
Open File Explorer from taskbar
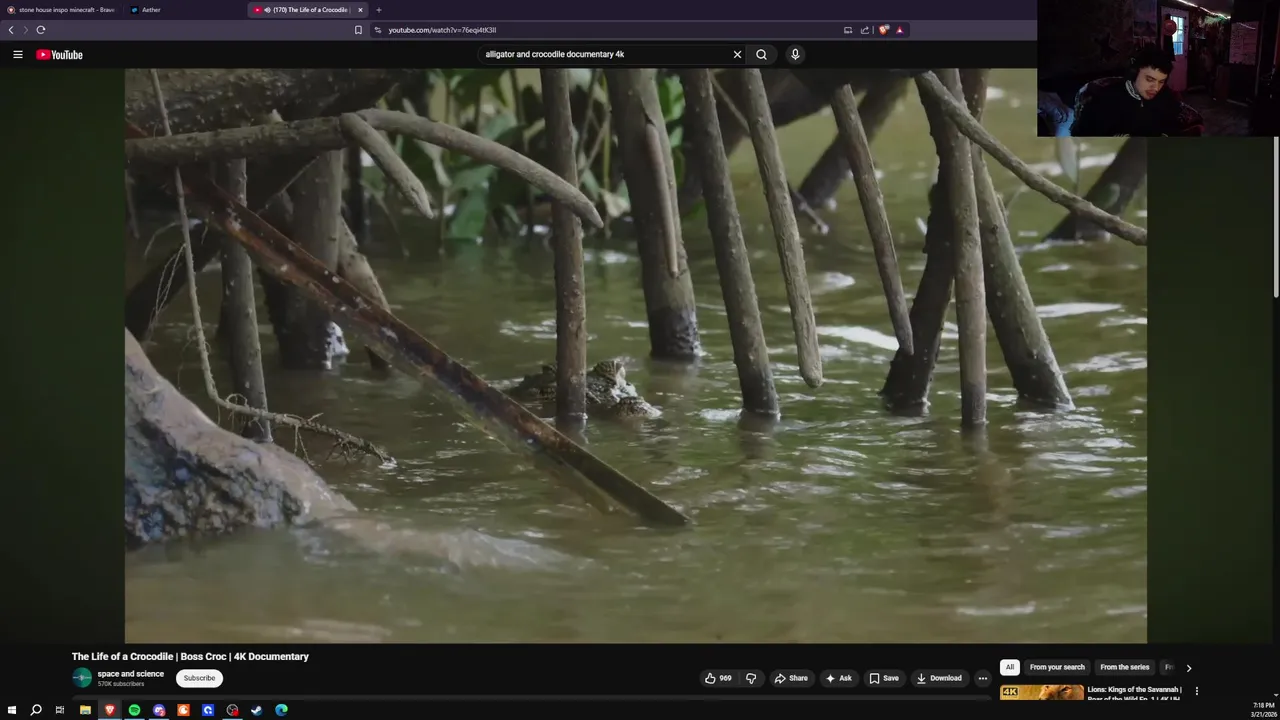coord(85,710)
